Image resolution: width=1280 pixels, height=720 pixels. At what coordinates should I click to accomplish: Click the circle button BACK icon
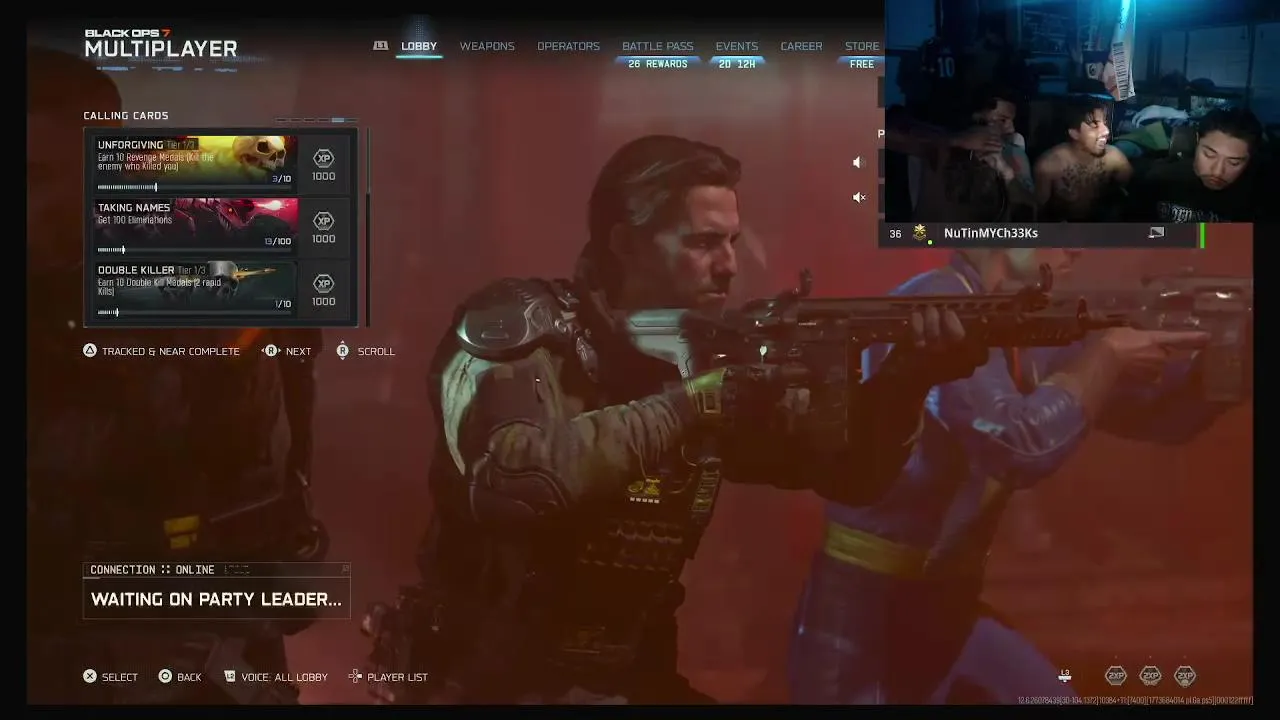pyautogui.click(x=165, y=677)
